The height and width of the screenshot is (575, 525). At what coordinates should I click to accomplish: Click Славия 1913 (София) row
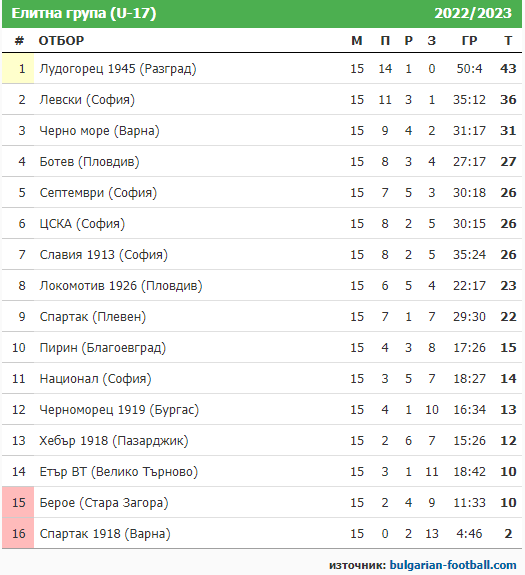[262, 254]
